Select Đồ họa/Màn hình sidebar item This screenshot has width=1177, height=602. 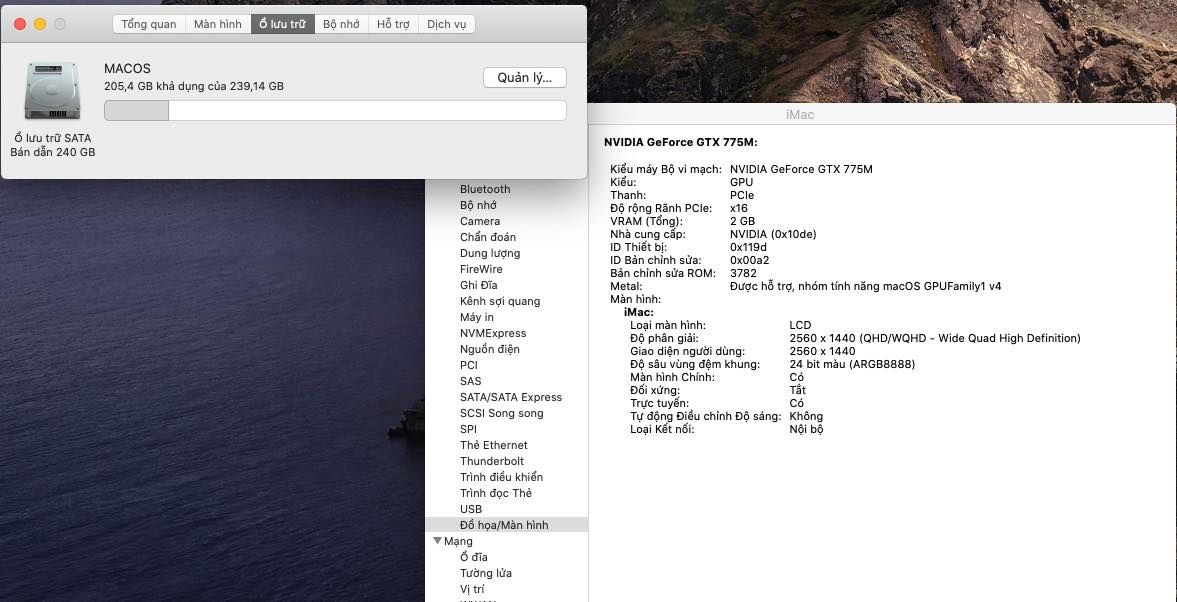pos(504,525)
